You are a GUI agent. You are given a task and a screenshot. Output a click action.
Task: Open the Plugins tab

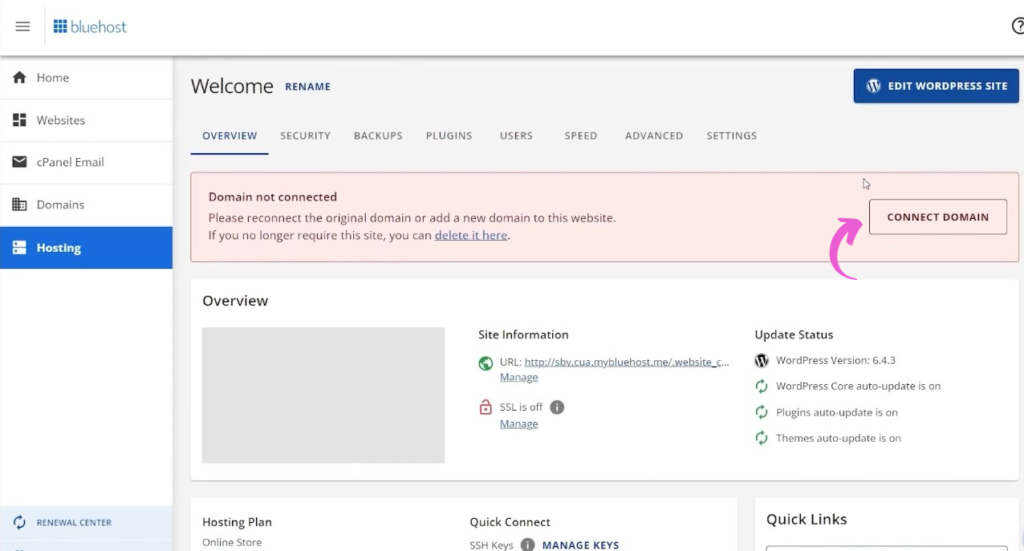click(x=449, y=136)
